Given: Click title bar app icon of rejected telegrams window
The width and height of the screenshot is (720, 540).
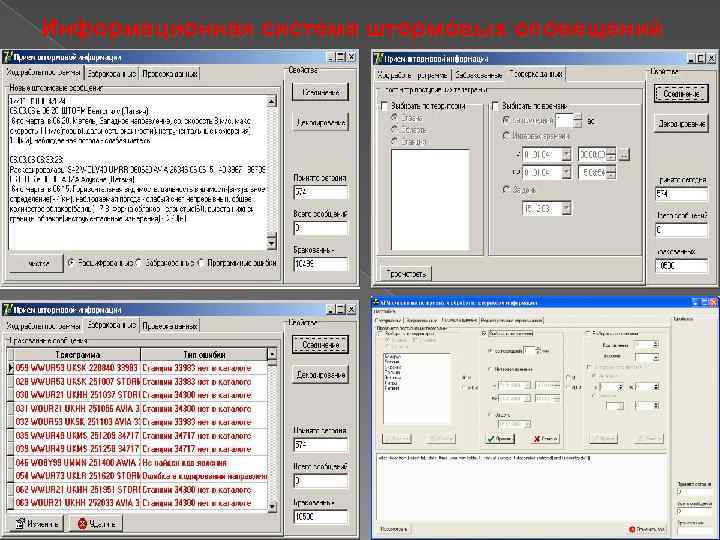Looking at the screenshot, I should pos(7,309).
